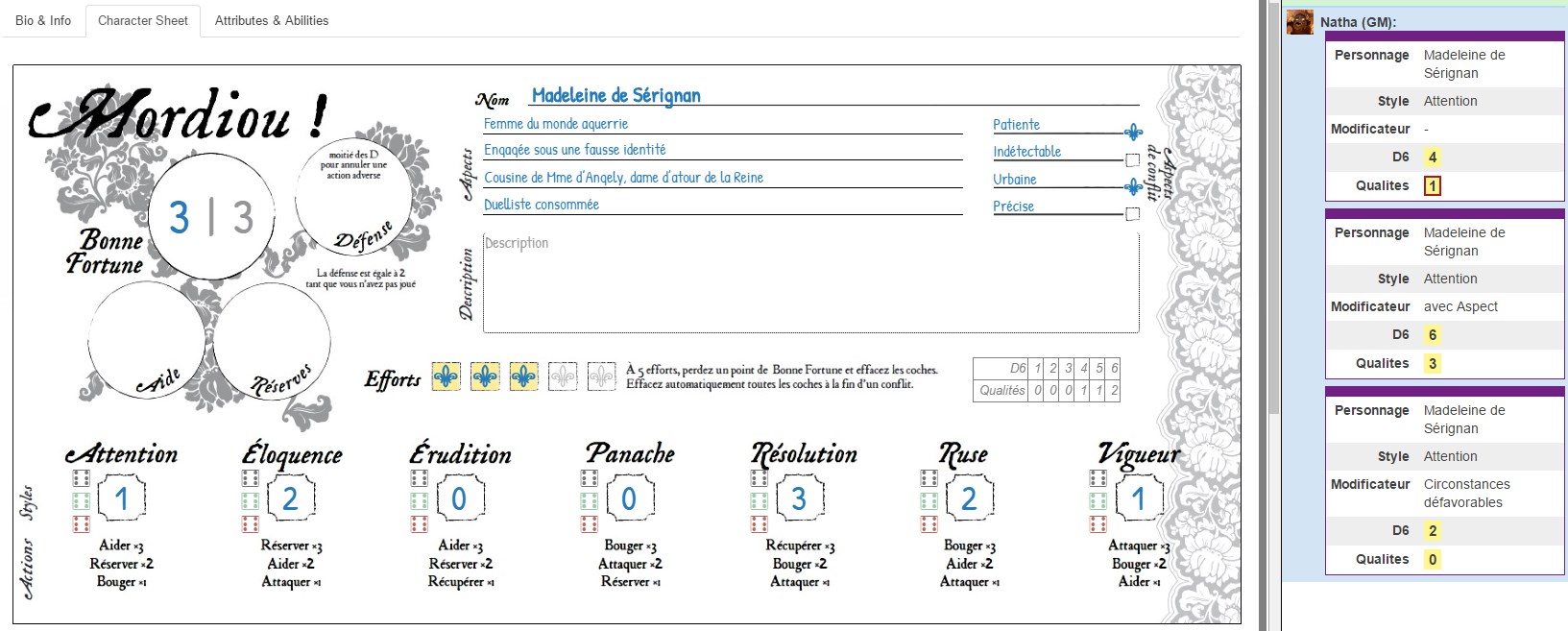Edit the Vigueur style value

(x=1139, y=498)
